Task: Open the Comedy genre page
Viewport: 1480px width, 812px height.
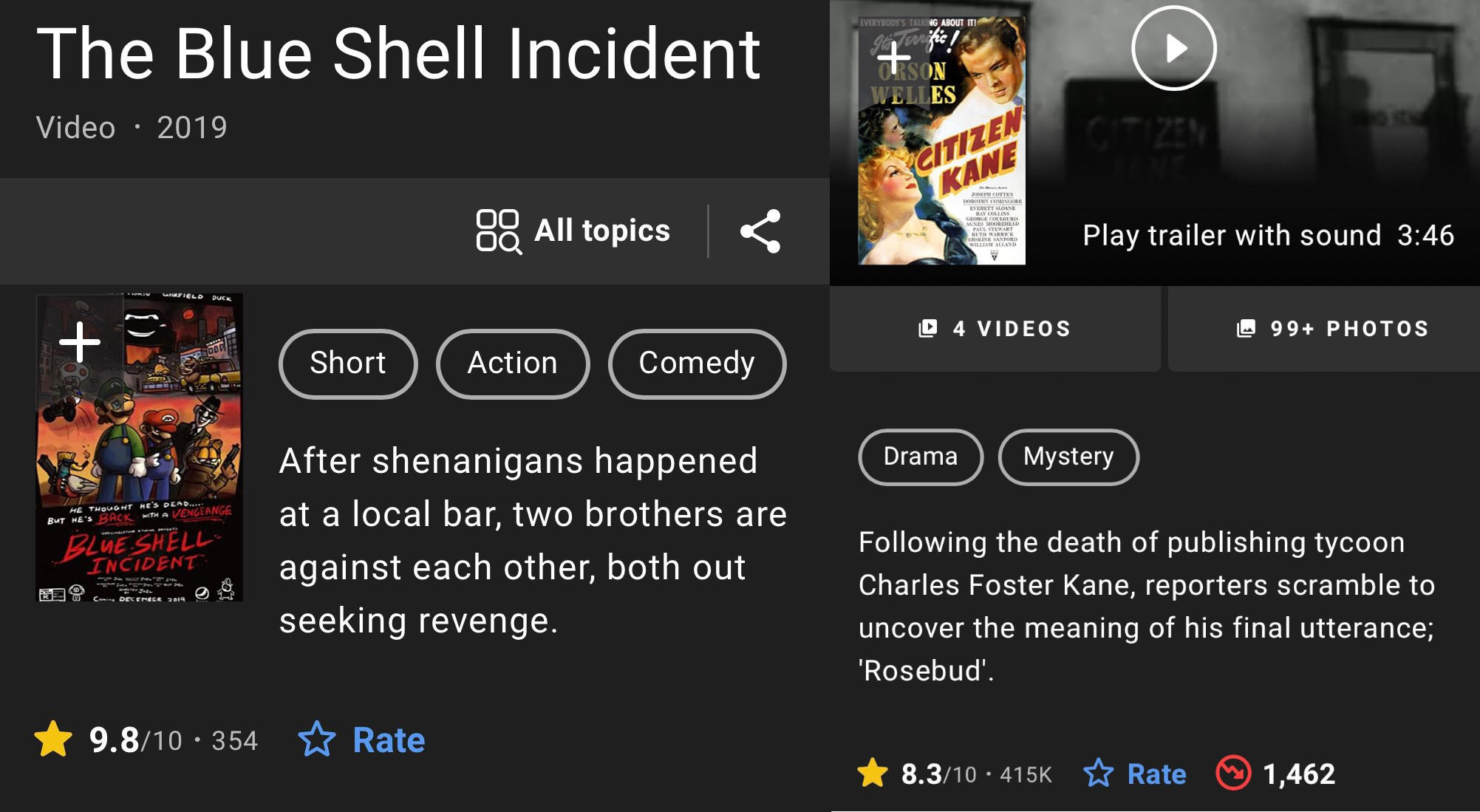Action: [x=696, y=363]
